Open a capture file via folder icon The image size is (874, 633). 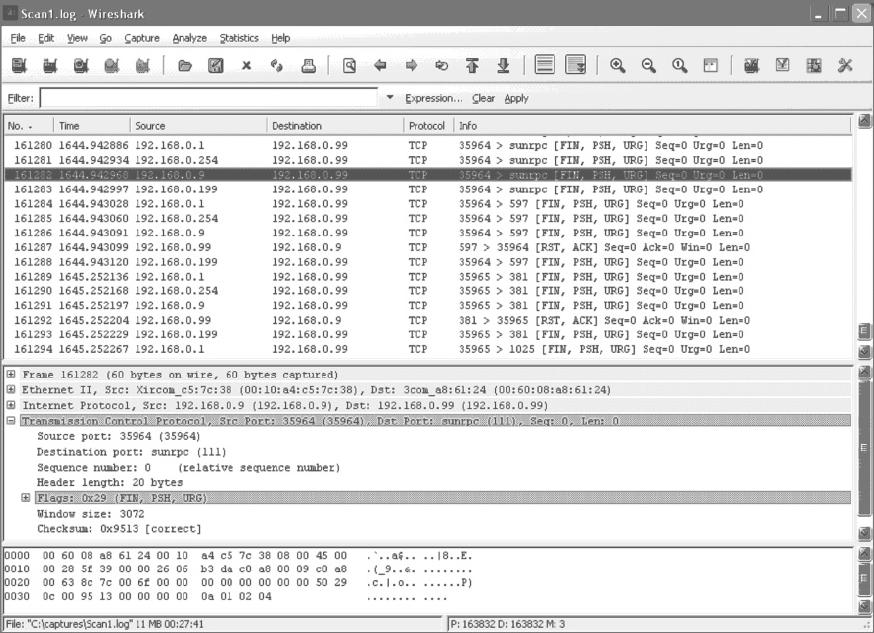[185, 66]
